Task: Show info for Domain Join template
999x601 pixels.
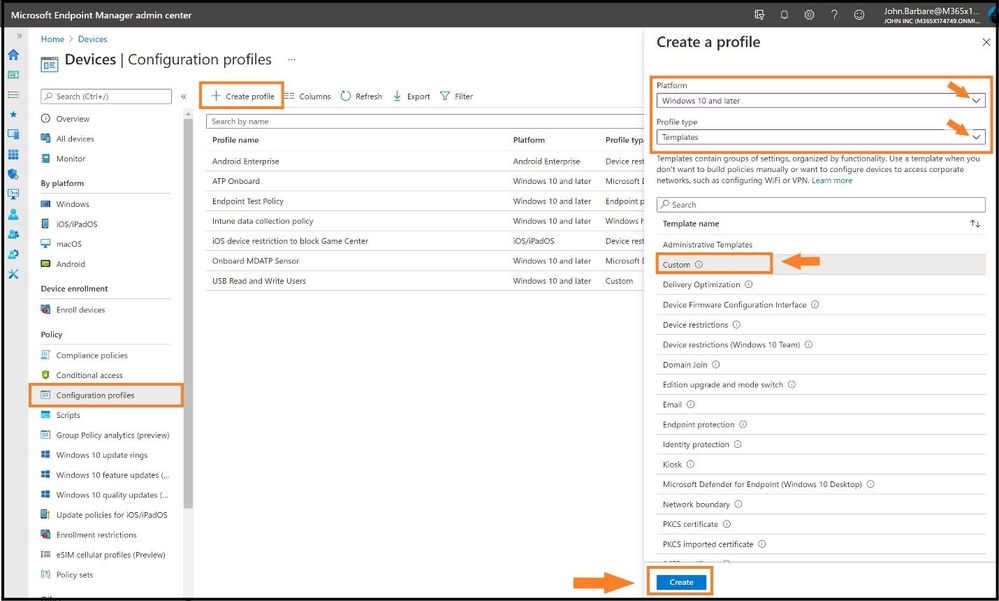Action: coord(715,365)
